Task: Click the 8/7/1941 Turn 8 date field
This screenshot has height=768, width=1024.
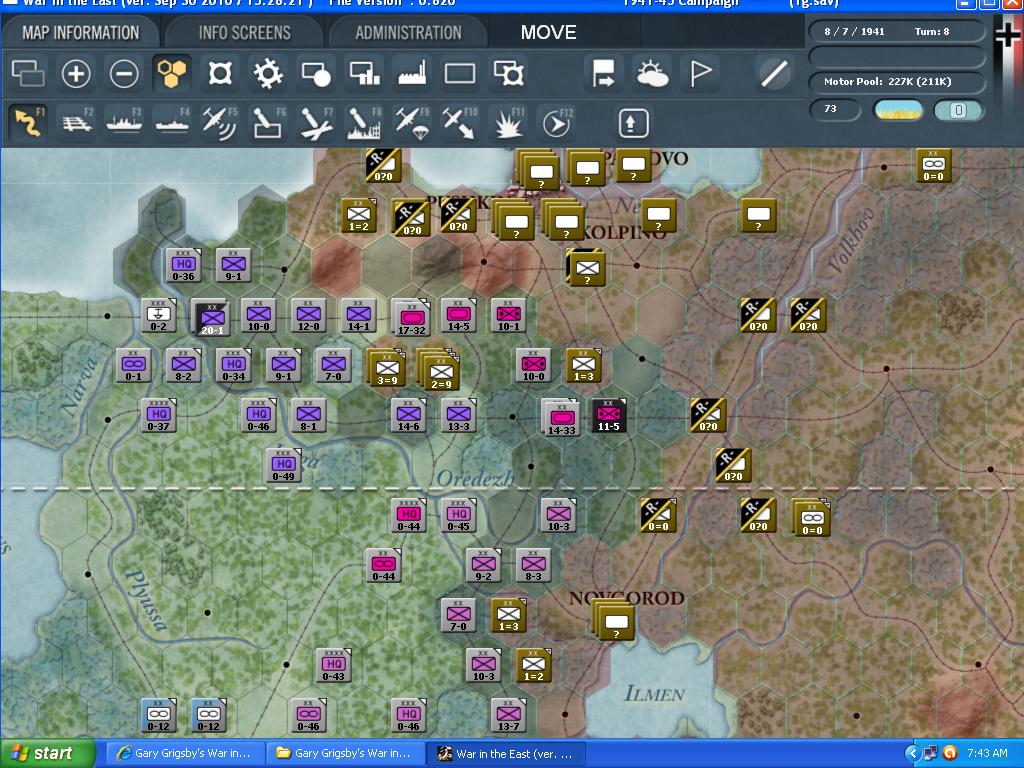Action: click(897, 31)
